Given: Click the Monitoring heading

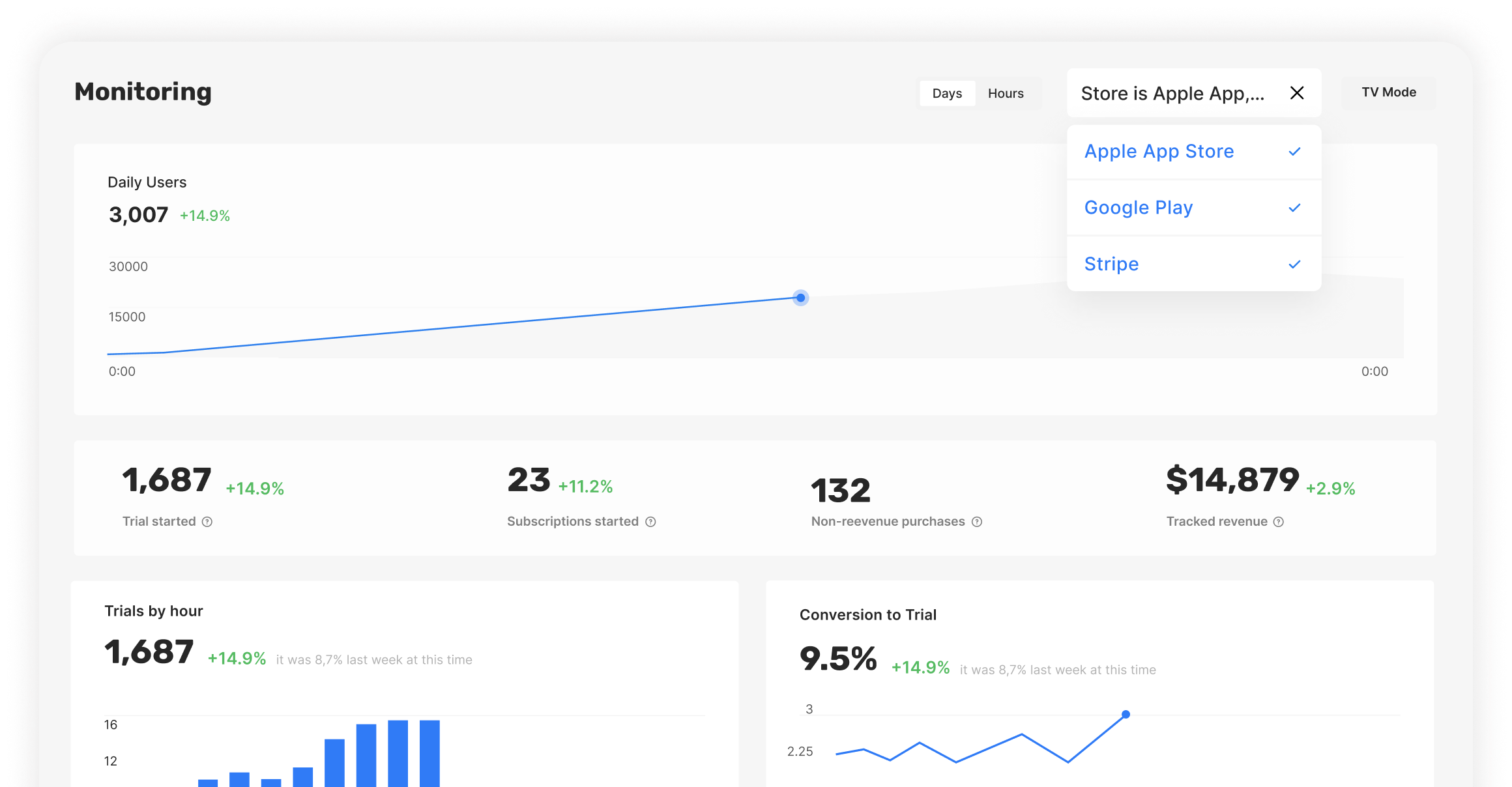Looking at the screenshot, I should pos(143,92).
